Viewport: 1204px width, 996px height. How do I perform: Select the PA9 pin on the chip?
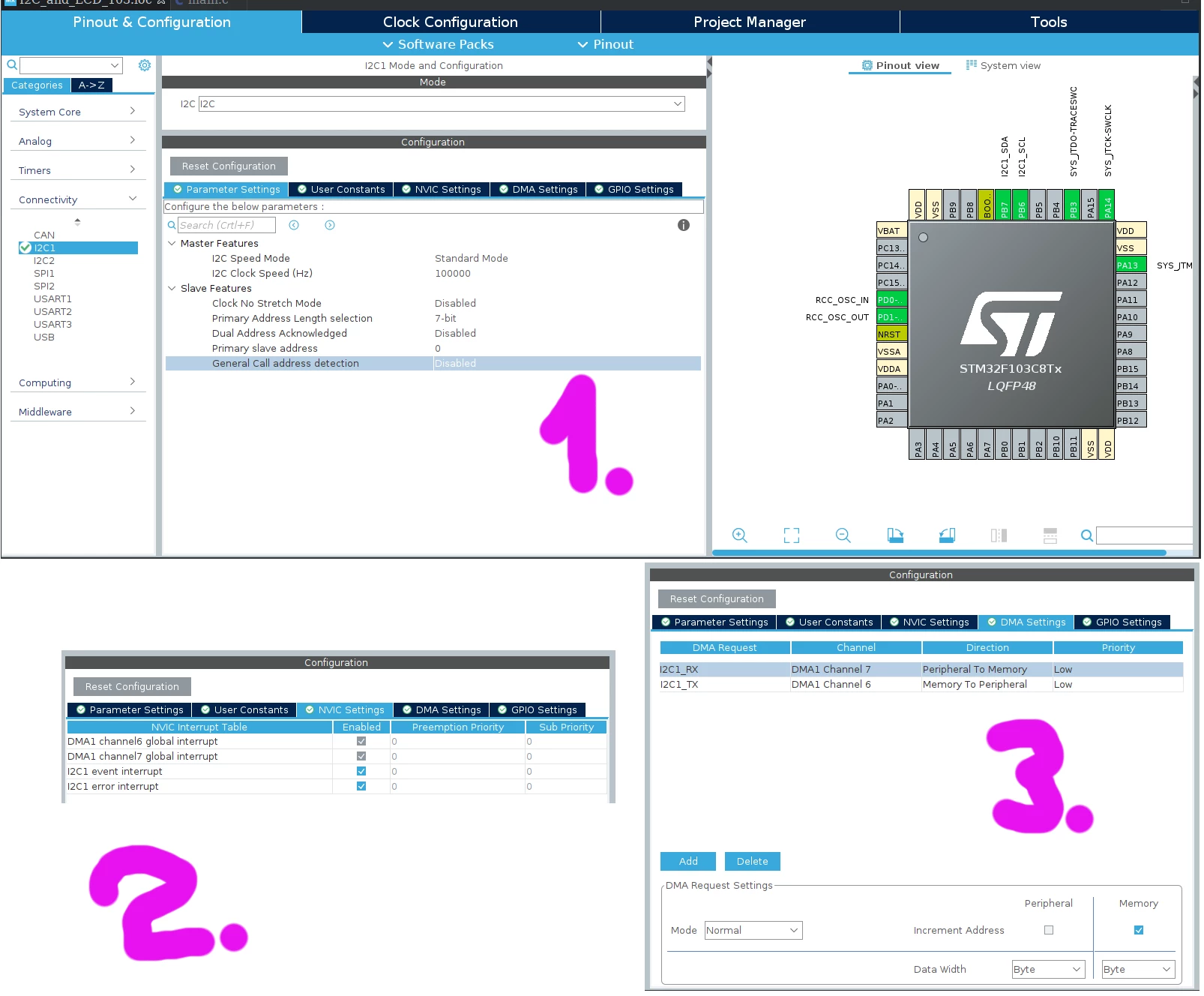coord(1131,334)
